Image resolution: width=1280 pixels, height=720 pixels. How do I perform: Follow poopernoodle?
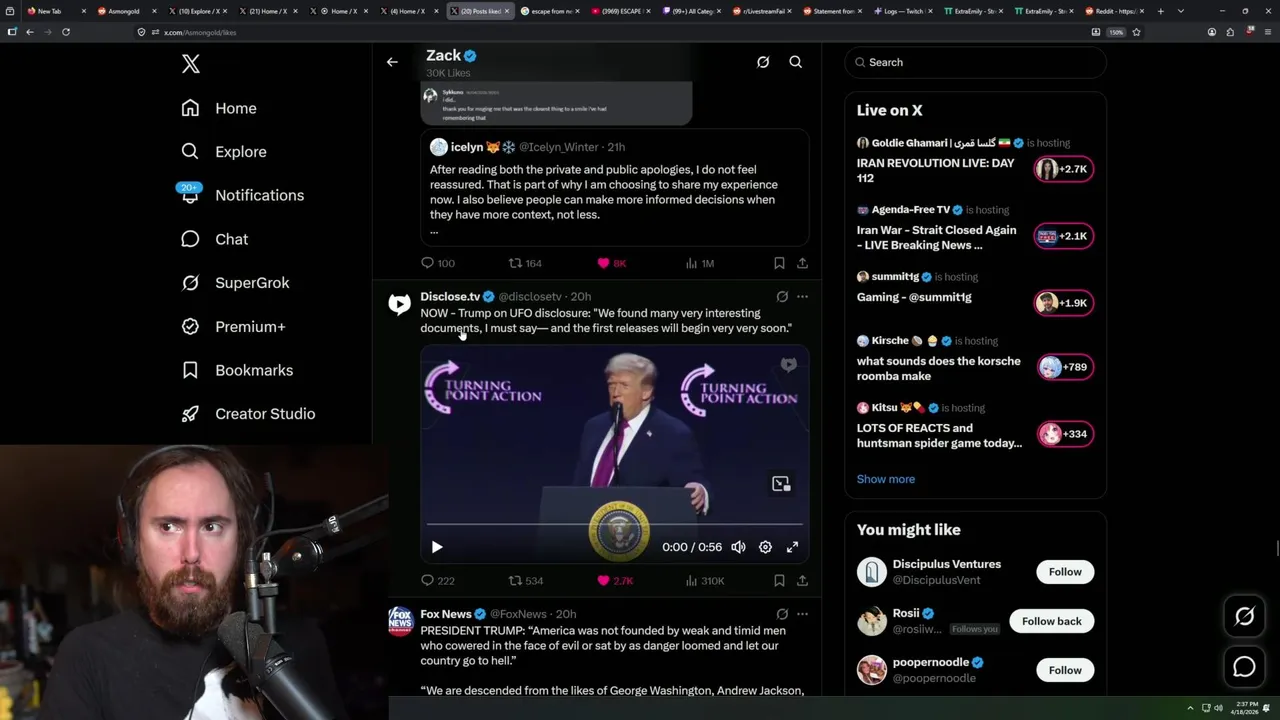1065,670
